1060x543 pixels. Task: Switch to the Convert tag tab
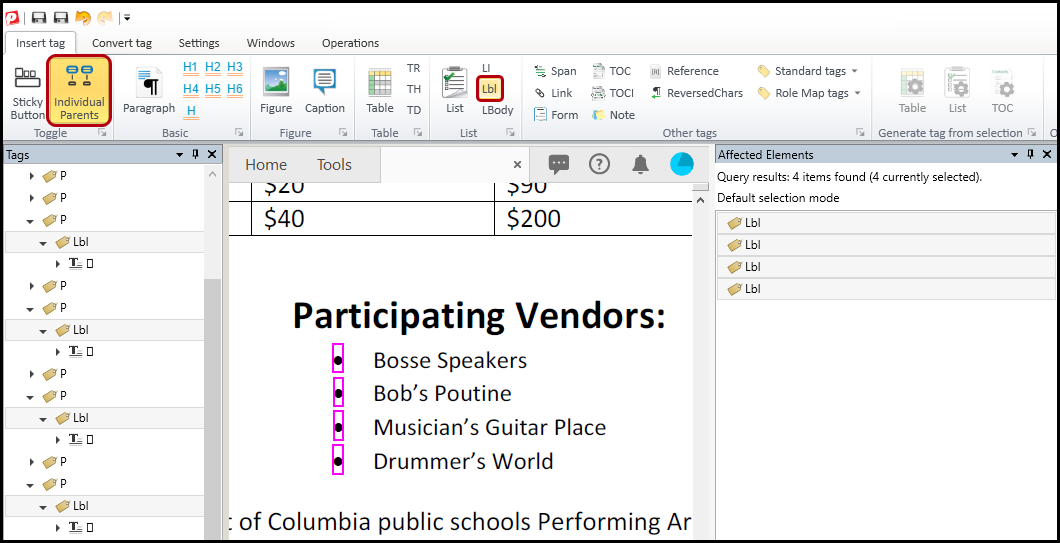[x=122, y=43]
